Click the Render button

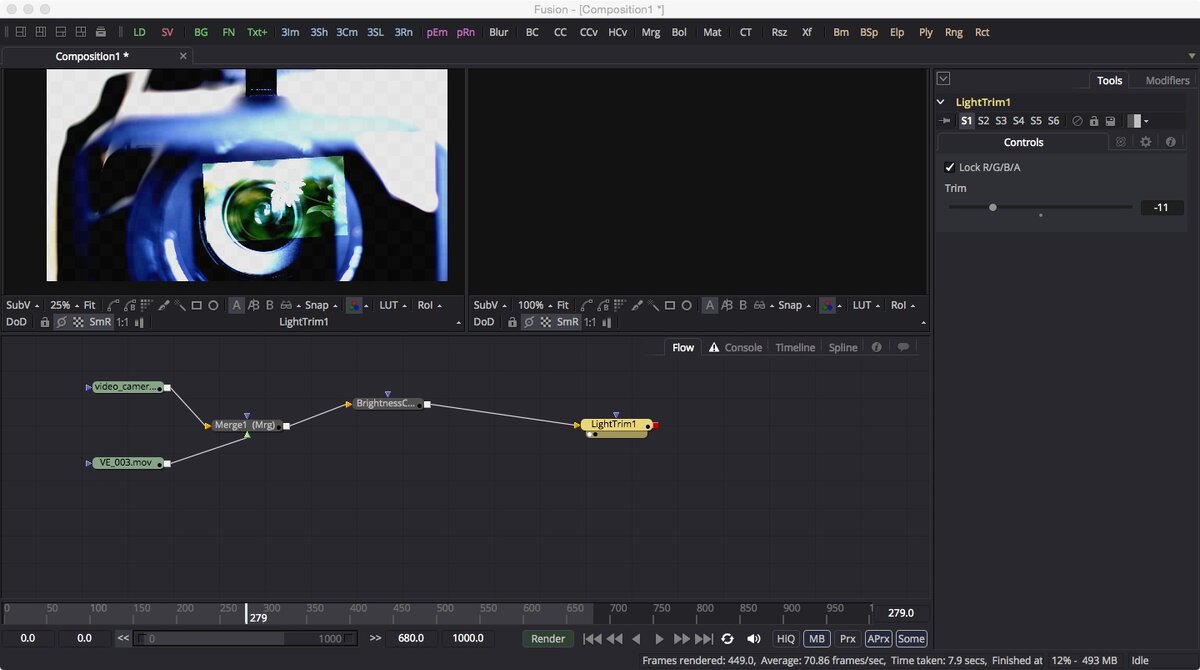click(x=548, y=638)
